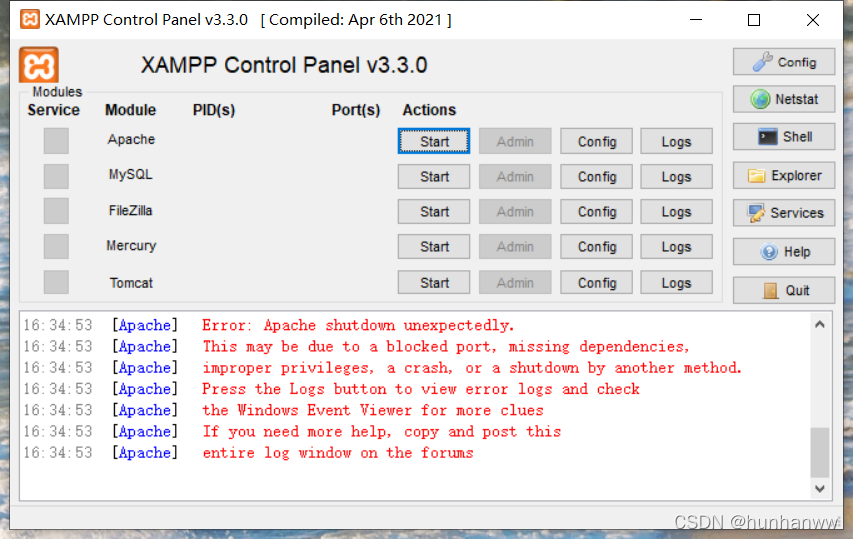The height and width of the screenshot is (539, 853).
Task: Click the 'improper privileges' log line
Action: tap(472, 368)
